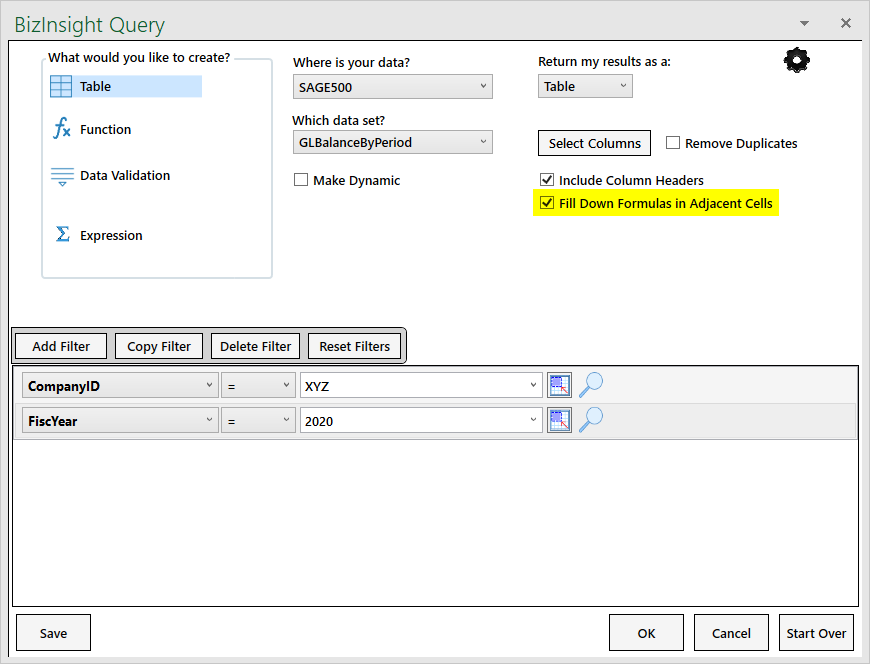This screenshot has height=664, width=870.
Task: Select Data Validation in create list
Action: pos(125,175)
